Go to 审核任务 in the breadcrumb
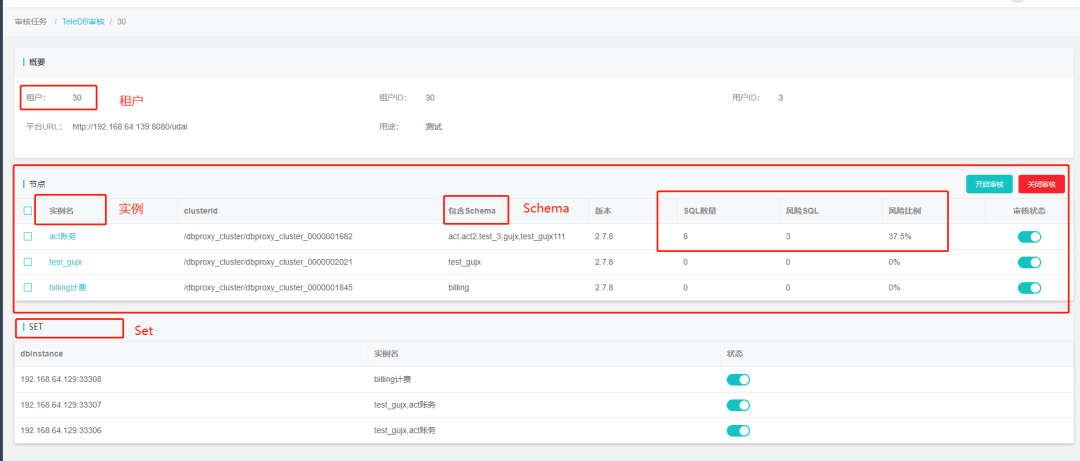 (30, 21)
